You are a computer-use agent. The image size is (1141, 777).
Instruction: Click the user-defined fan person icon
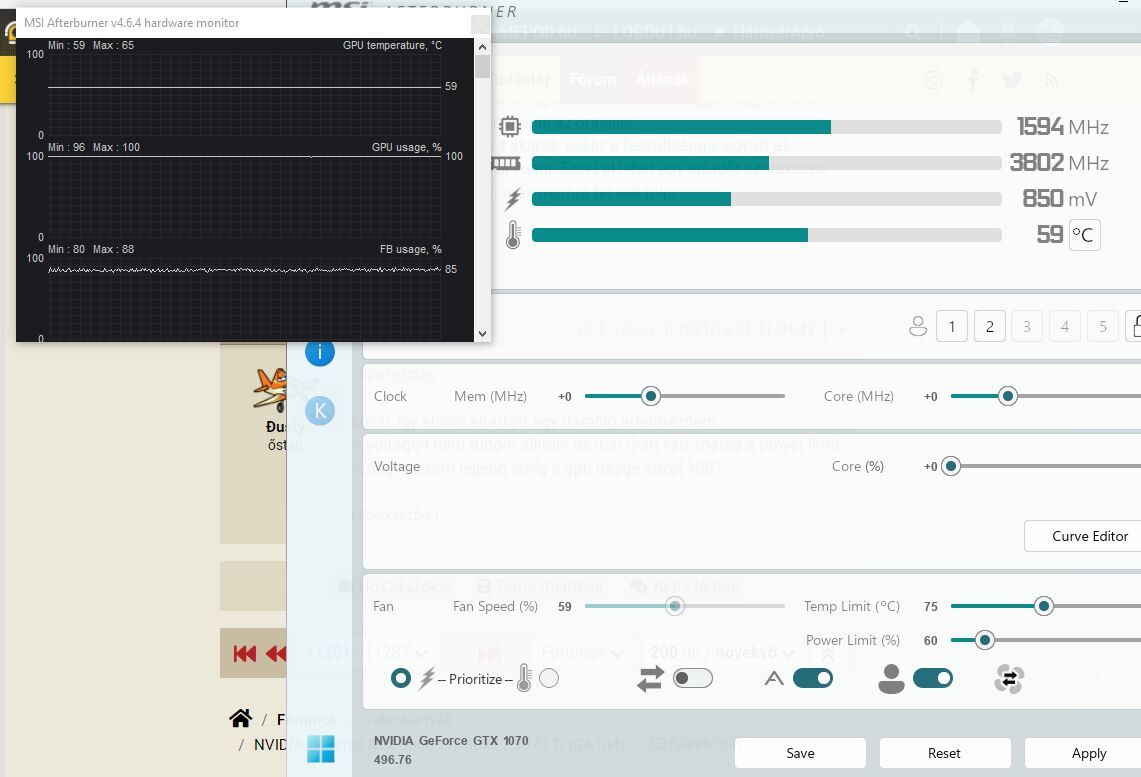(x=891, y=679)
